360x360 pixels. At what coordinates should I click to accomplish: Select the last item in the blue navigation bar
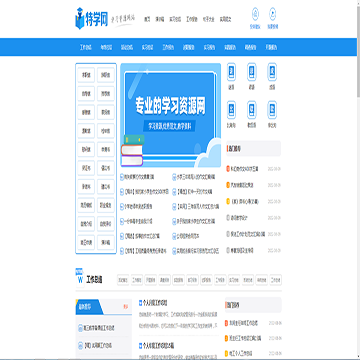pyautogui.click(x=271, y=47)
